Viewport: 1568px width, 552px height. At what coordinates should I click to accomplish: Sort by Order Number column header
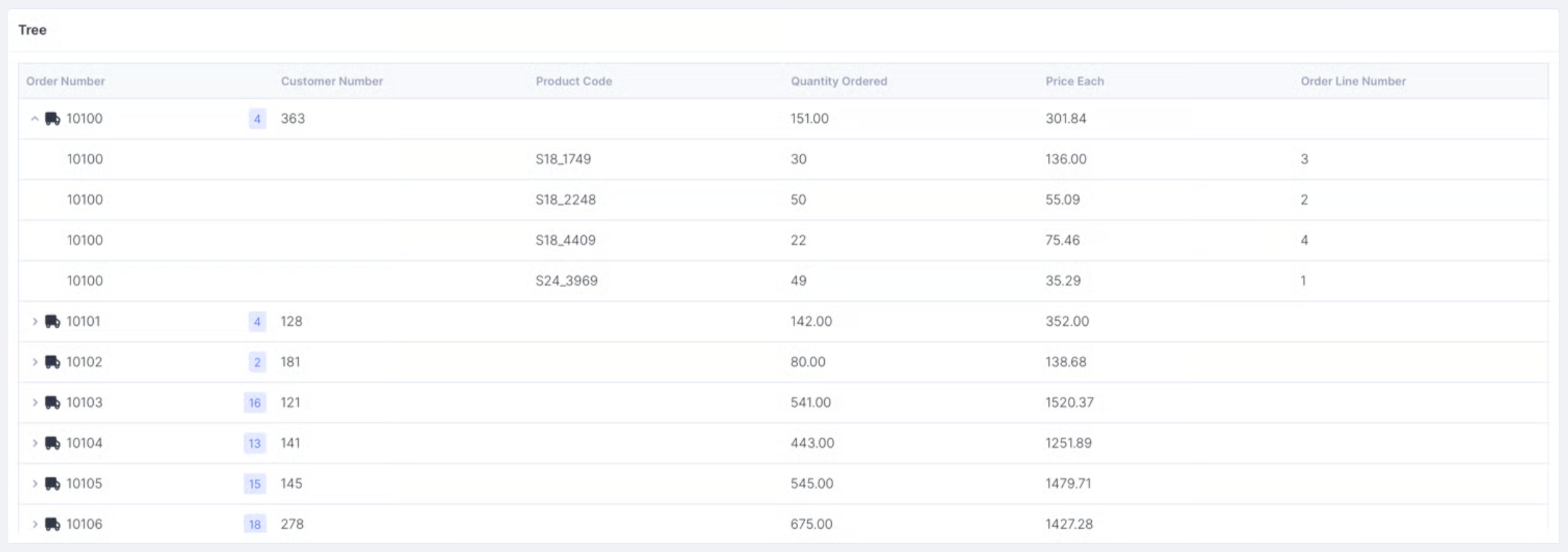pos(65,81)
